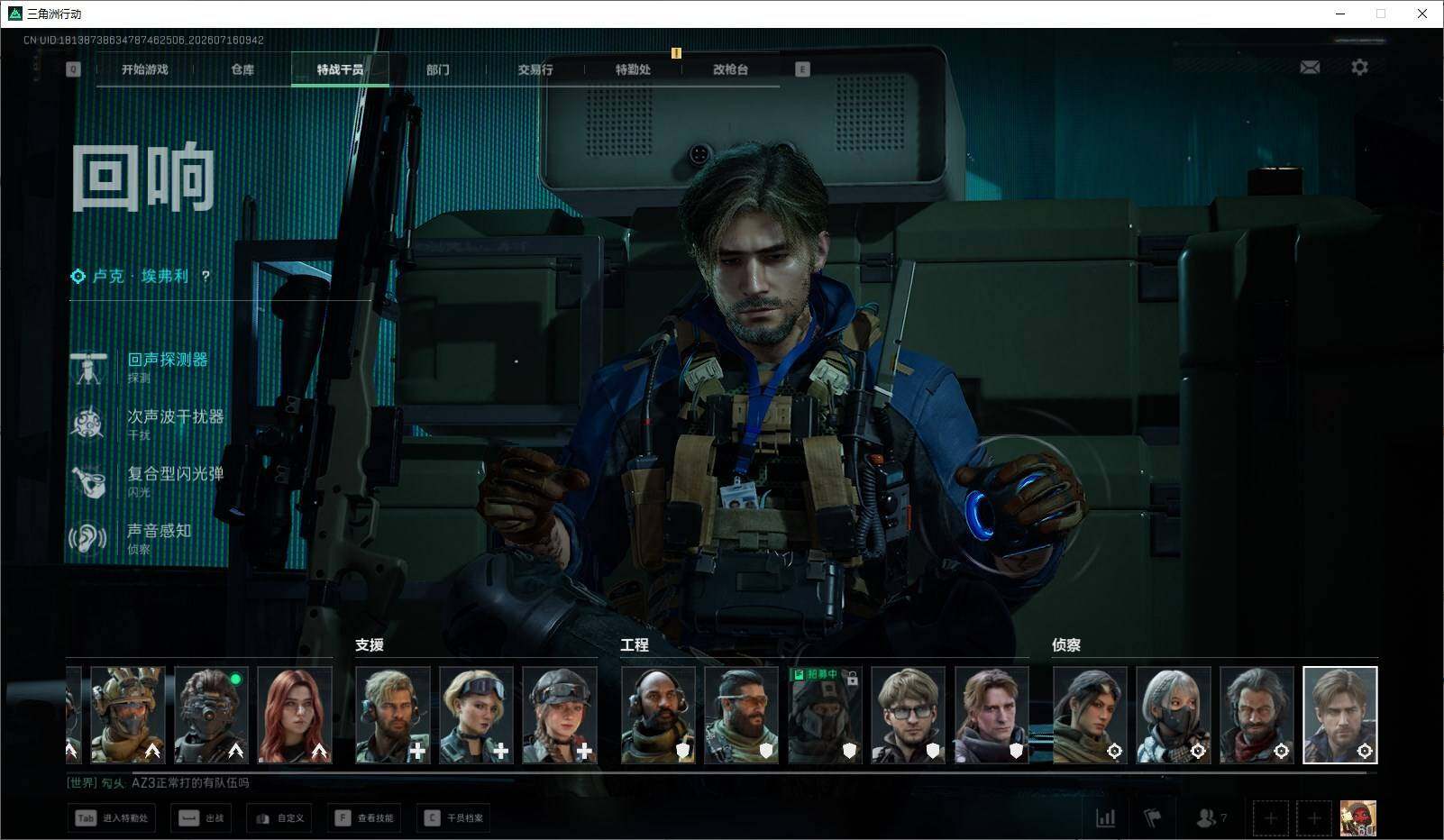Click the first empty squad slot plus
Viewport: 1444px width, 840px height.
point(1270,818)
